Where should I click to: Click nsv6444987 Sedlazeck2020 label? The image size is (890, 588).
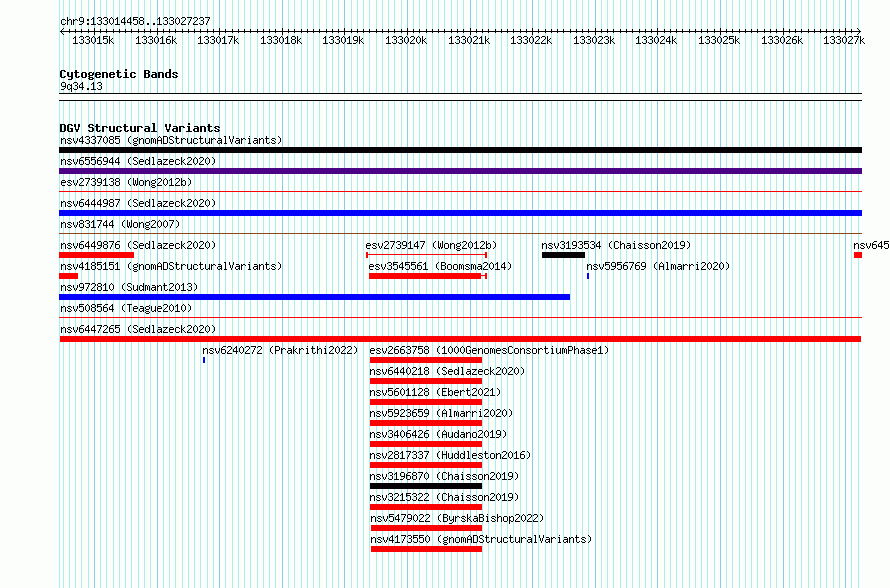click(x=138, y=203)
